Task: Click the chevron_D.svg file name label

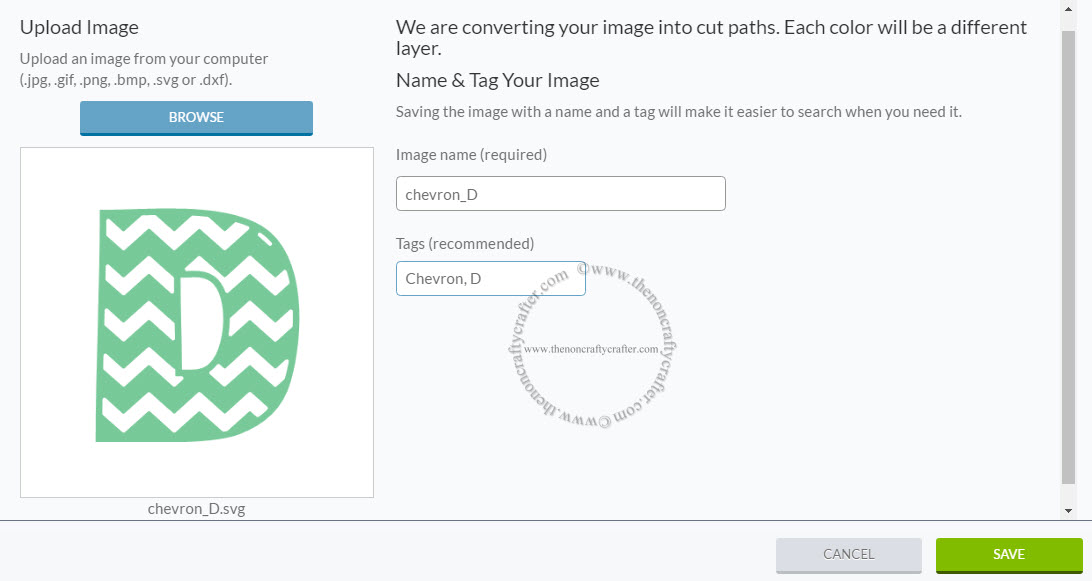Action: pos(196,508)
